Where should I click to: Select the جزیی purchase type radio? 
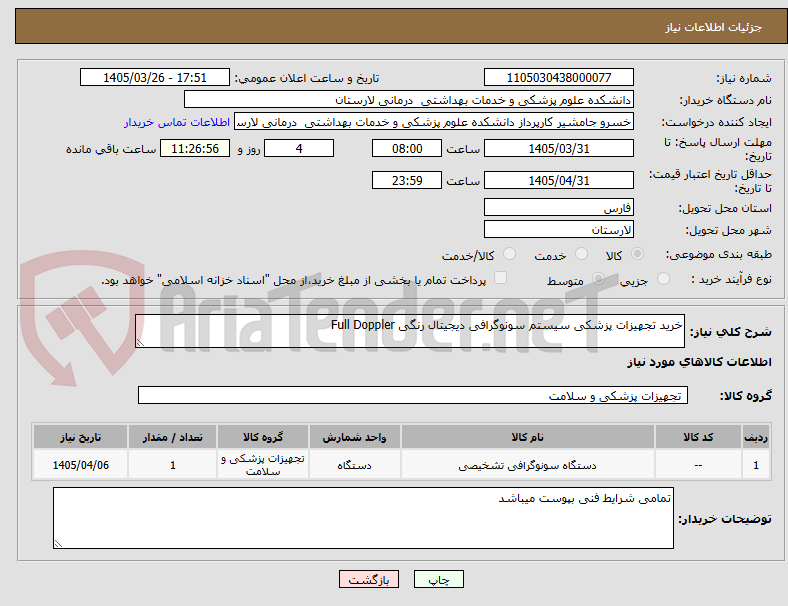pyautogui.click(x=663, y=278)
